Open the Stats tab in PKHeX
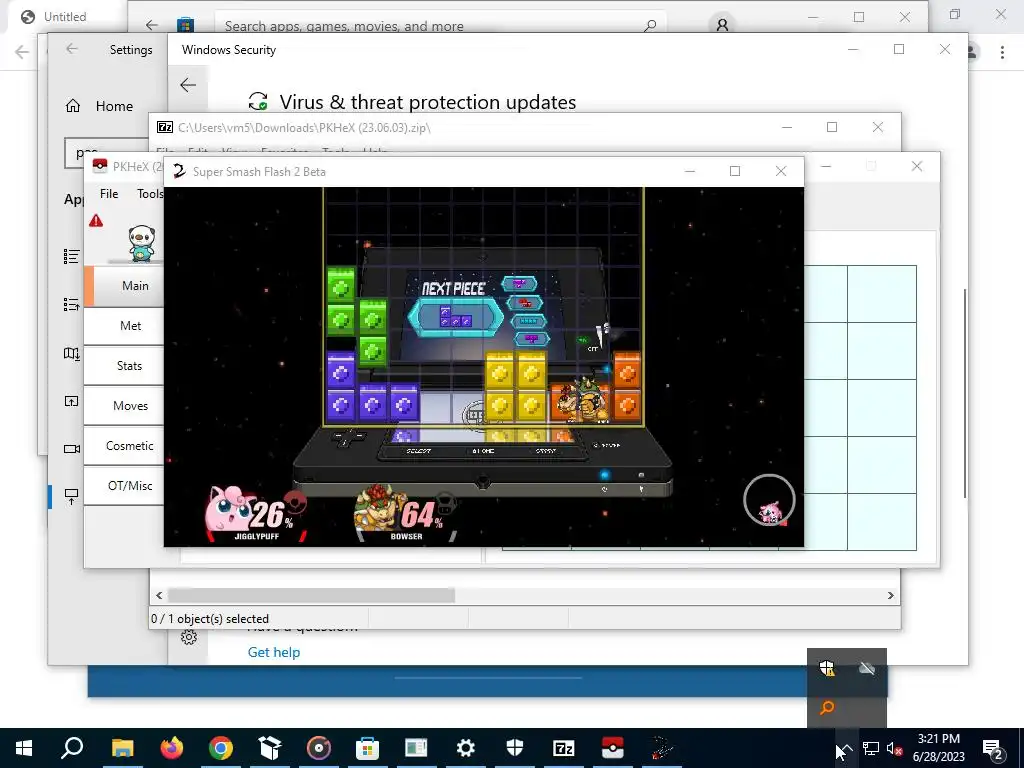This screenshot has width=1024, height=768. (124, 366)
